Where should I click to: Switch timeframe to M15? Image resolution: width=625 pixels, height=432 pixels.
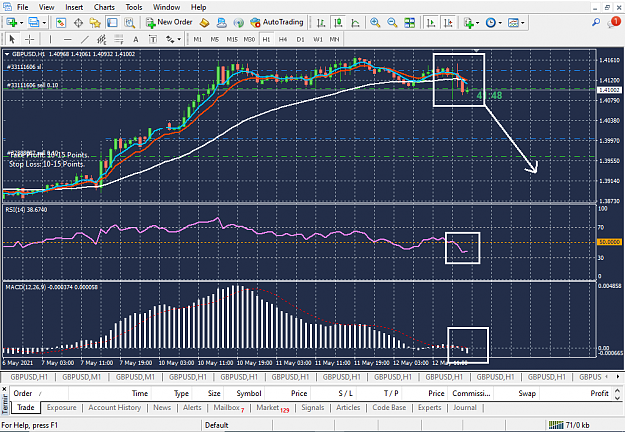click(232, 39)
